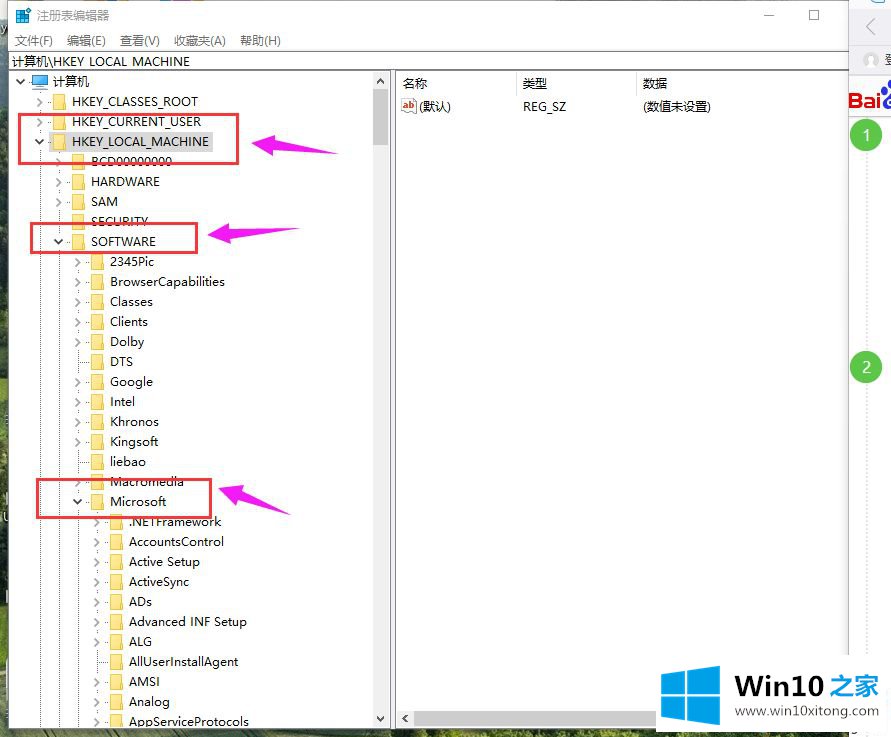Collapse HKEY_LOCAL_MACHINE key
Screen dimensions: 891x737
[39, 141]
